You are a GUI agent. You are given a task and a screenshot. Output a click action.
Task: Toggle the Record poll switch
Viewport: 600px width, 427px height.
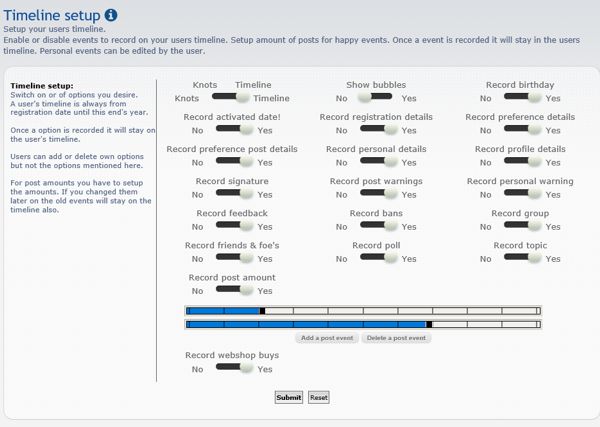coord(376,258)
